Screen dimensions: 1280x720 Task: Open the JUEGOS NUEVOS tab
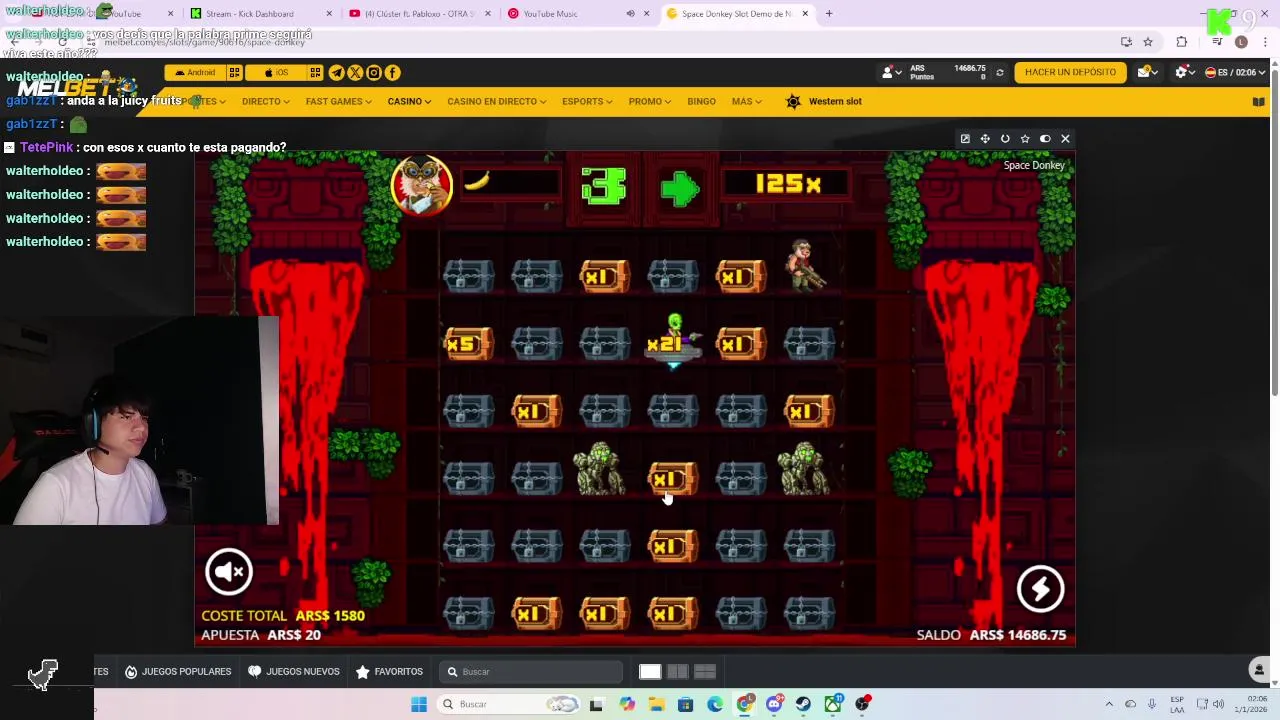294,672
